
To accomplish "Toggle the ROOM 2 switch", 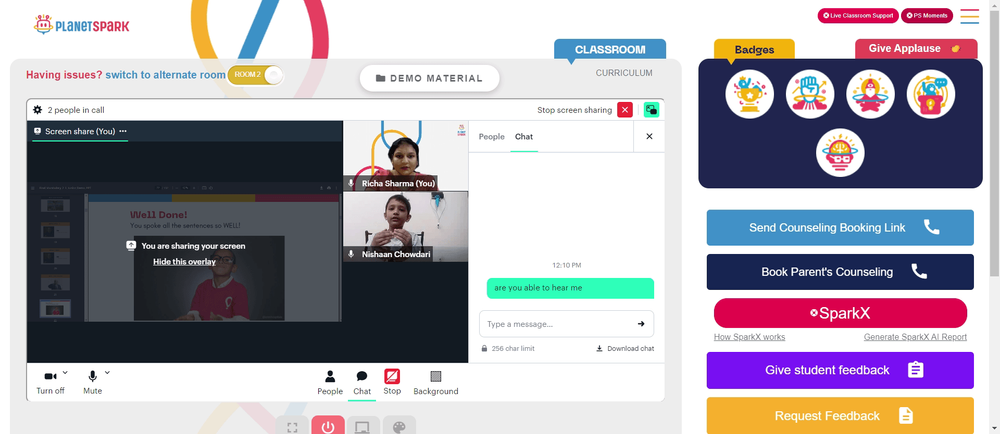I will pyautogui.click(x=255, y=75).
